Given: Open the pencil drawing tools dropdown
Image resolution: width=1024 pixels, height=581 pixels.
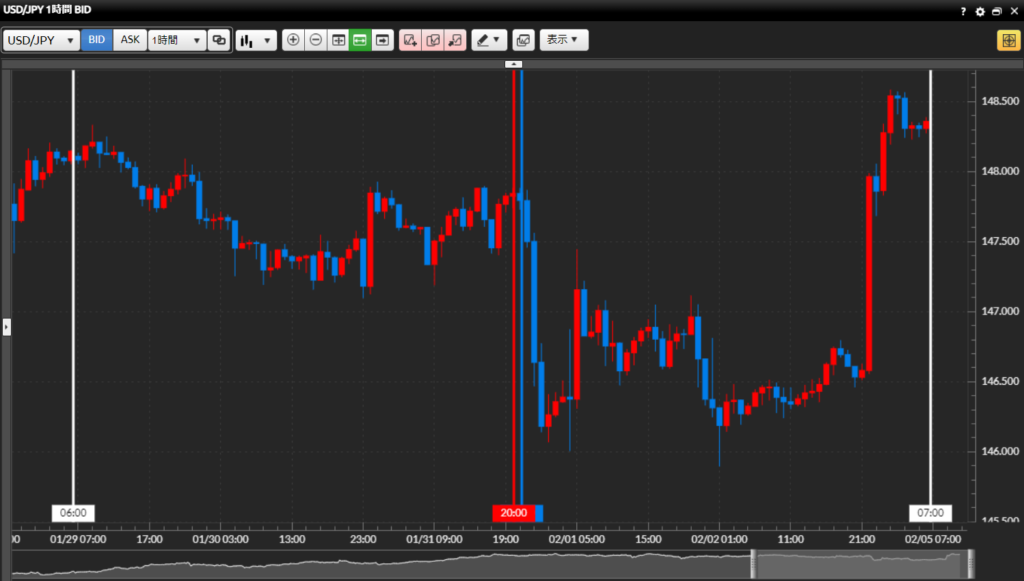Looking at the screenshot, I should [489, 40].
